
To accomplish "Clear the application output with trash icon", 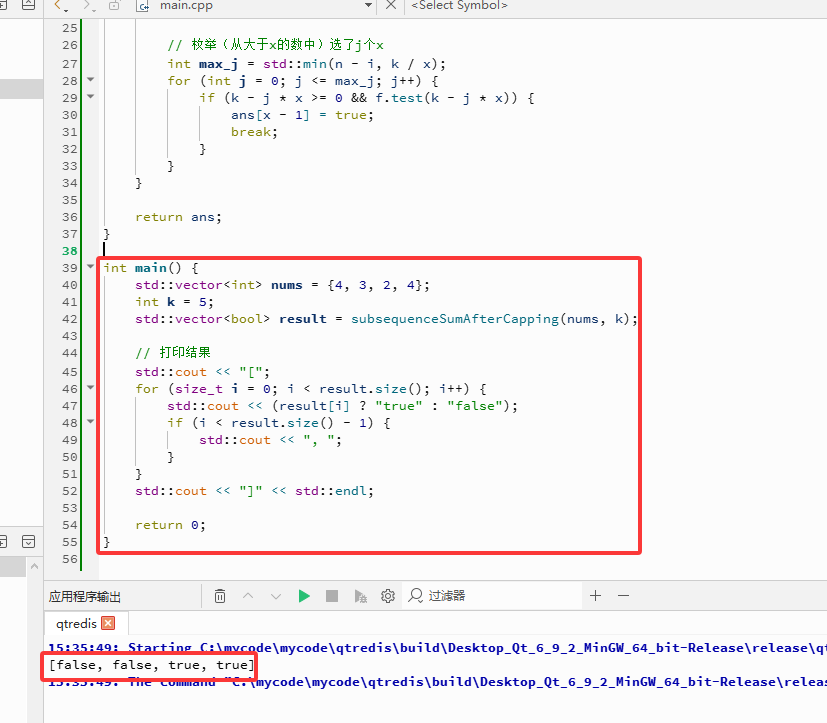I will pos(220,596).
